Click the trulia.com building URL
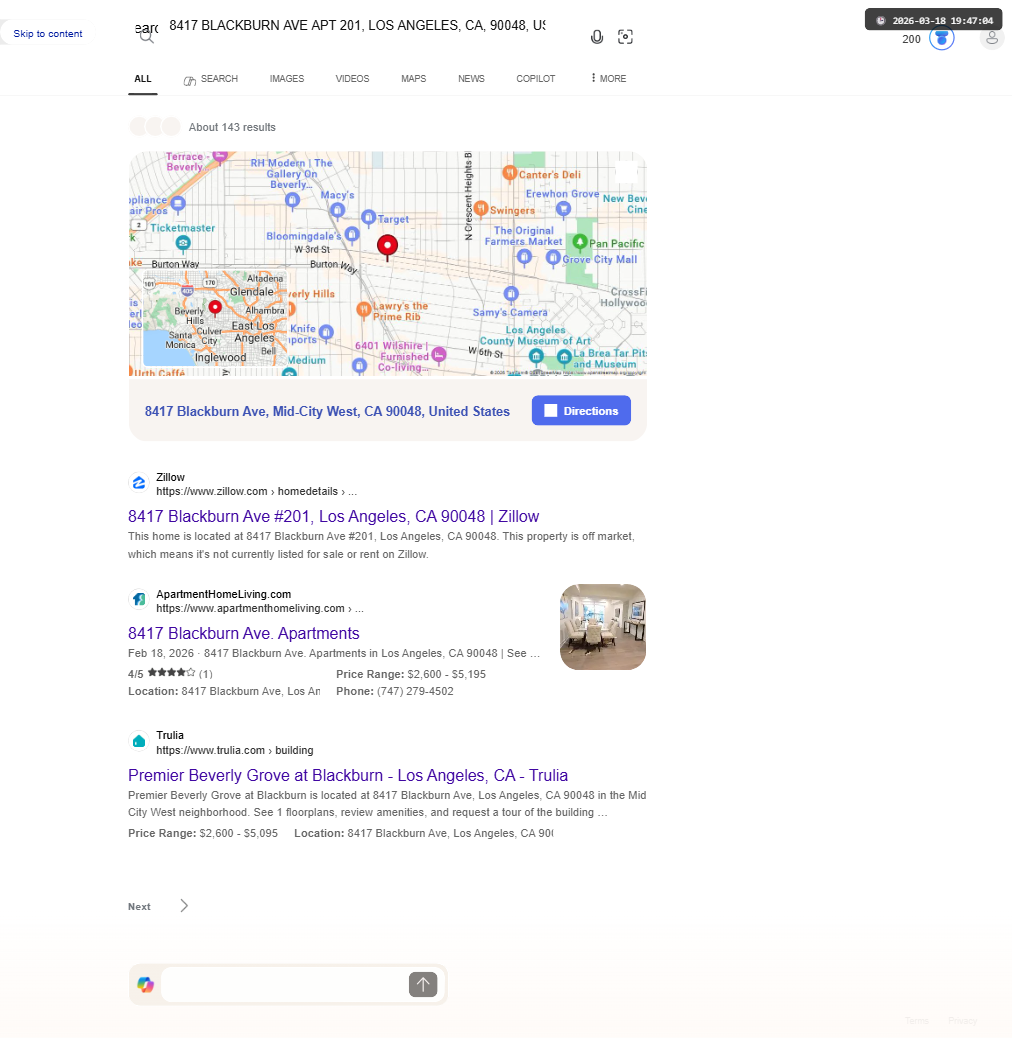 point(234,750)
